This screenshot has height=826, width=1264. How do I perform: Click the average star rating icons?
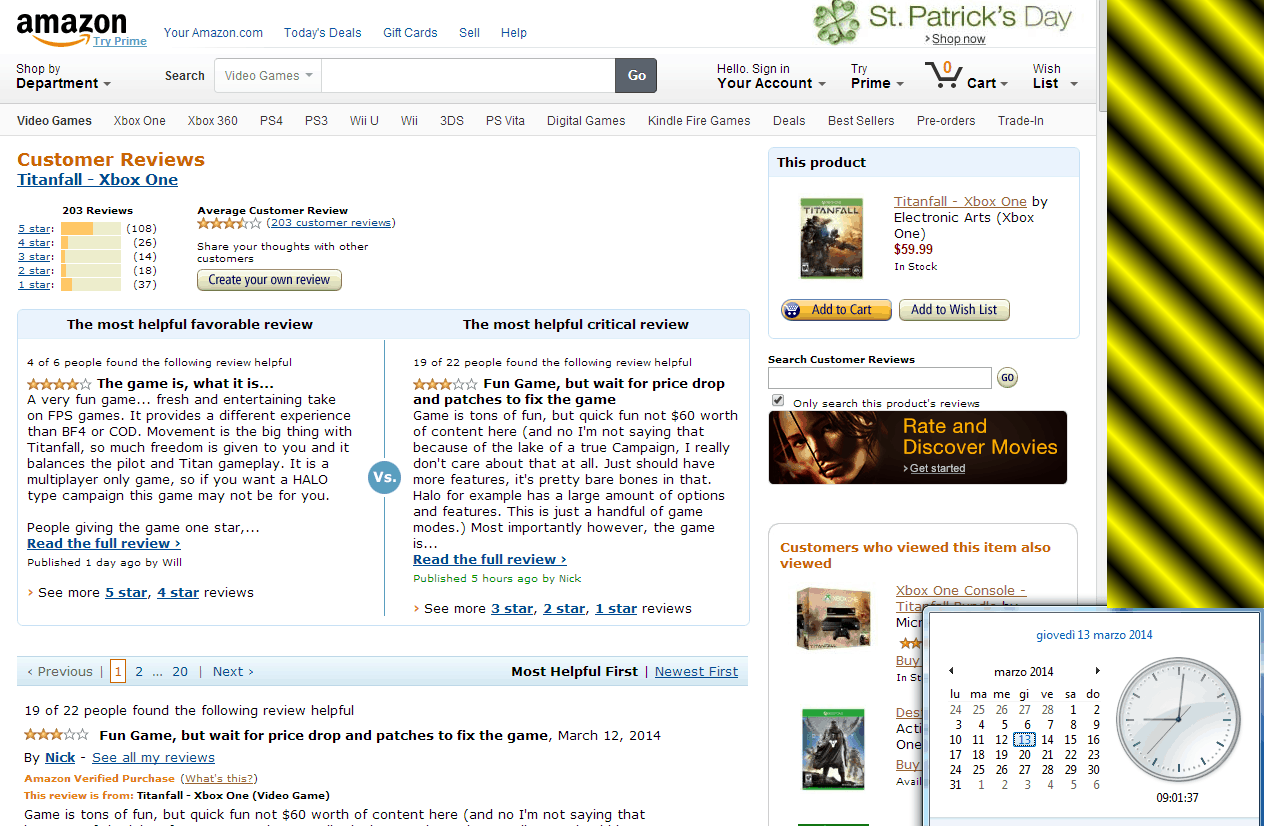click(229, 223)
